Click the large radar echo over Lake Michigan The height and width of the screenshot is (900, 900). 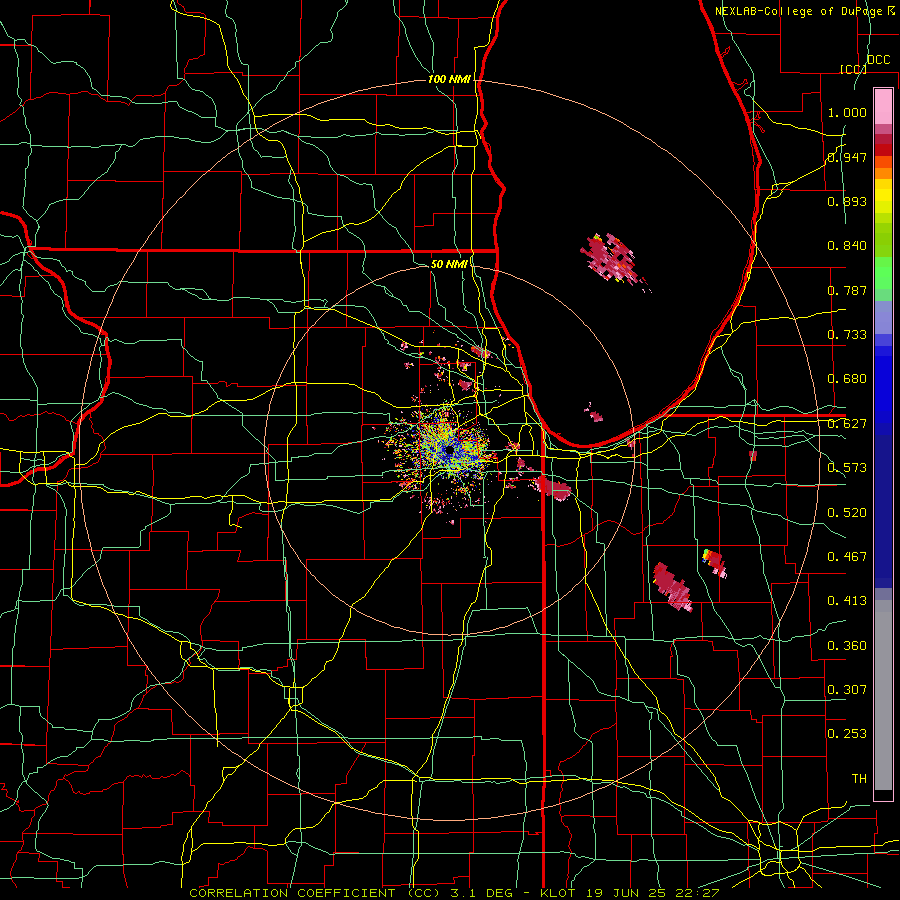[611, 257]
